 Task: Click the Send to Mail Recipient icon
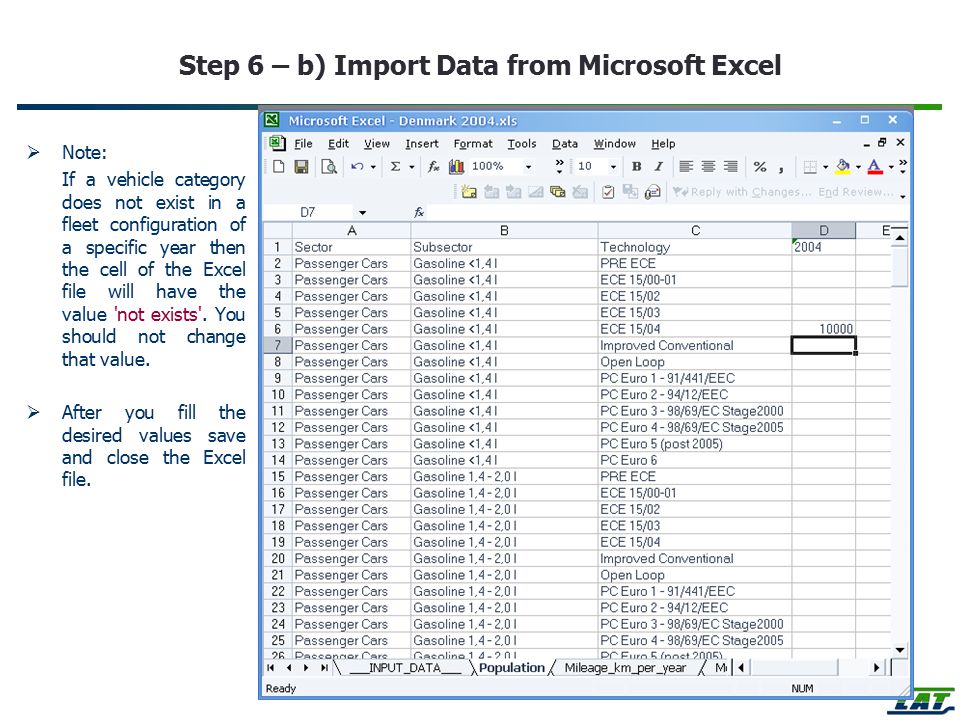[x=653, y=192]
